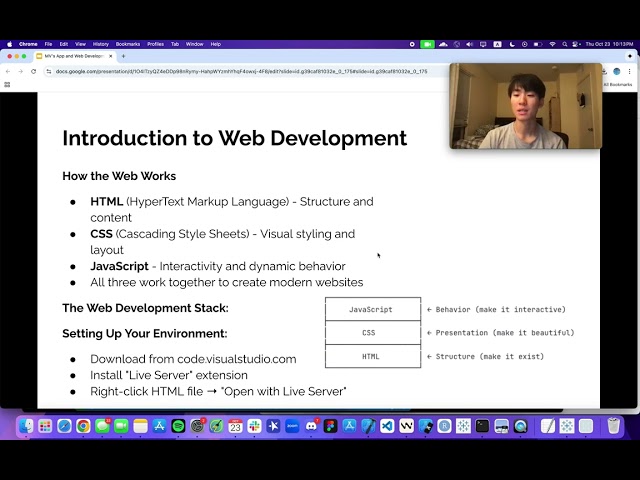This screenshot has width=640, height=480.
Task: Click the 'Introduction to Web Development' title
Action: (x=235, y=138)
